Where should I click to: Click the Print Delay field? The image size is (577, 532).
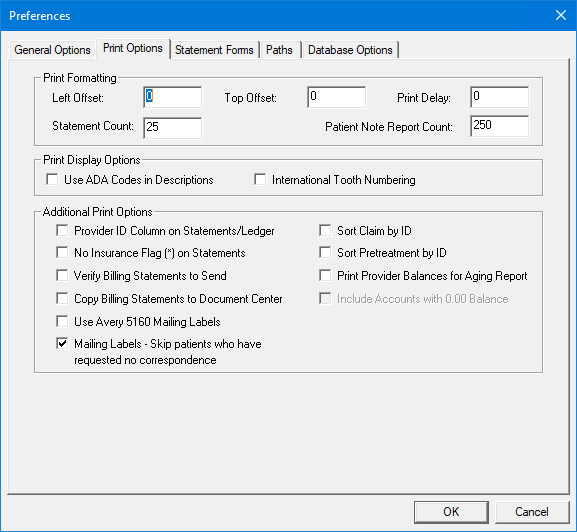click(x=499, y=97)
